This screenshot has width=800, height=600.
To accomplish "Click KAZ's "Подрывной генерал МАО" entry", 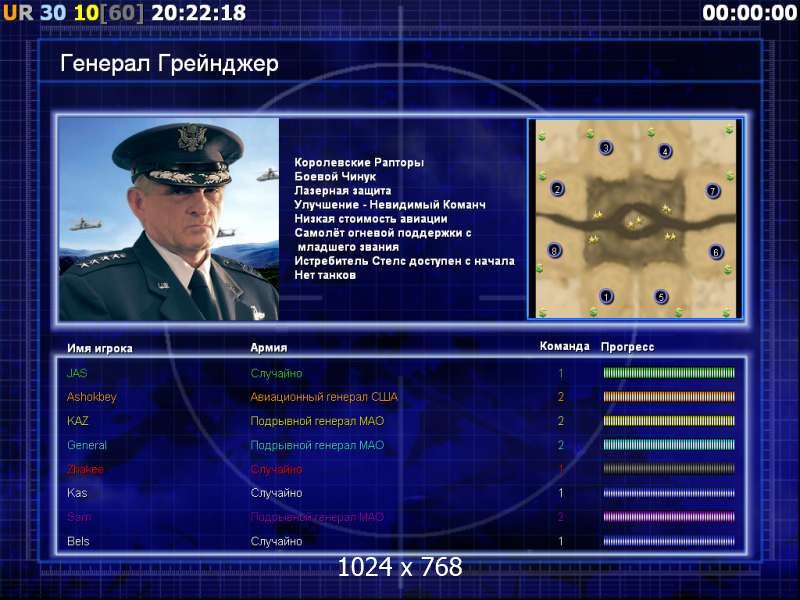I will (317, 421).
